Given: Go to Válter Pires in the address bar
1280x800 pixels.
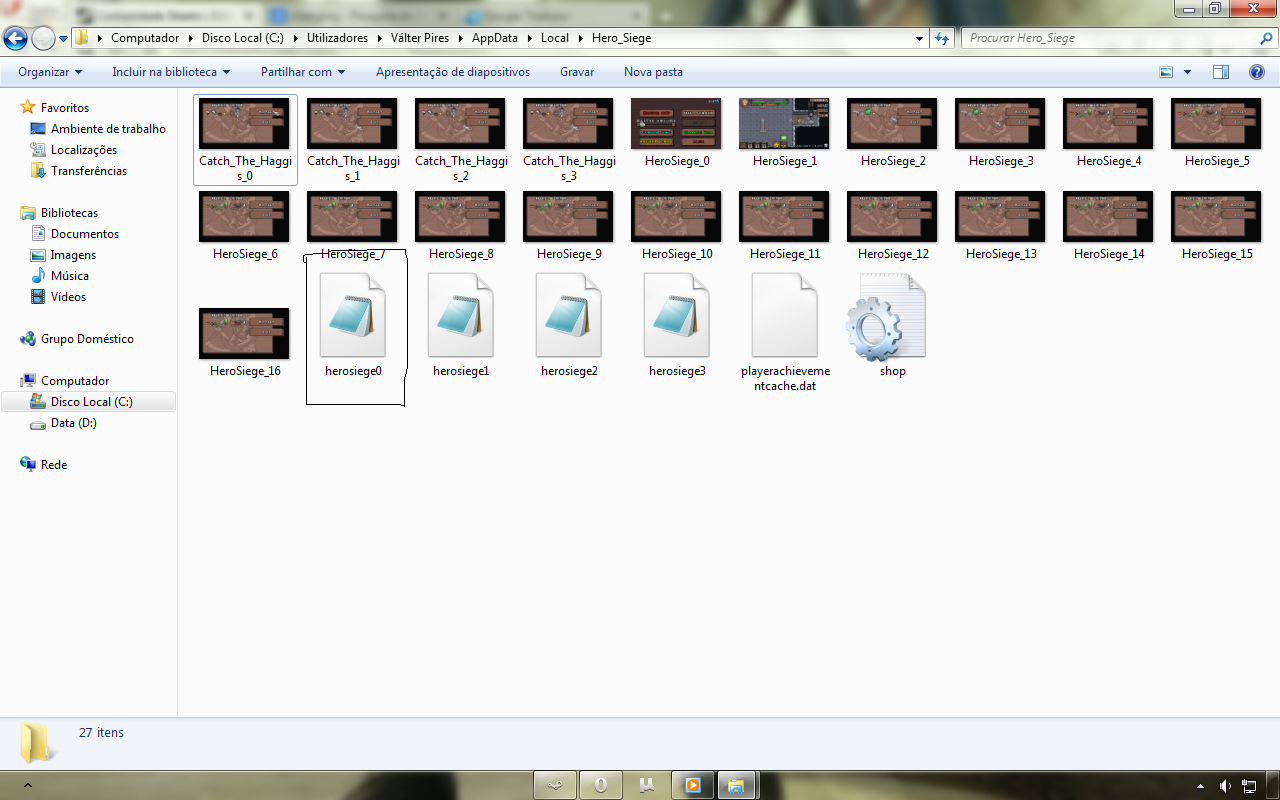Looking at the screenshot, I should tap(420, 38).
